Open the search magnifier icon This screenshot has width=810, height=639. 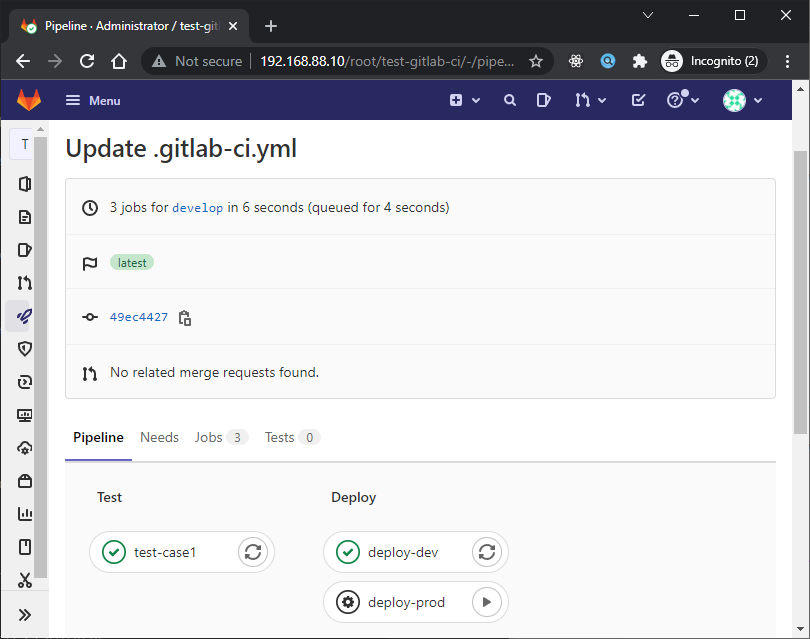pos(510,100)
